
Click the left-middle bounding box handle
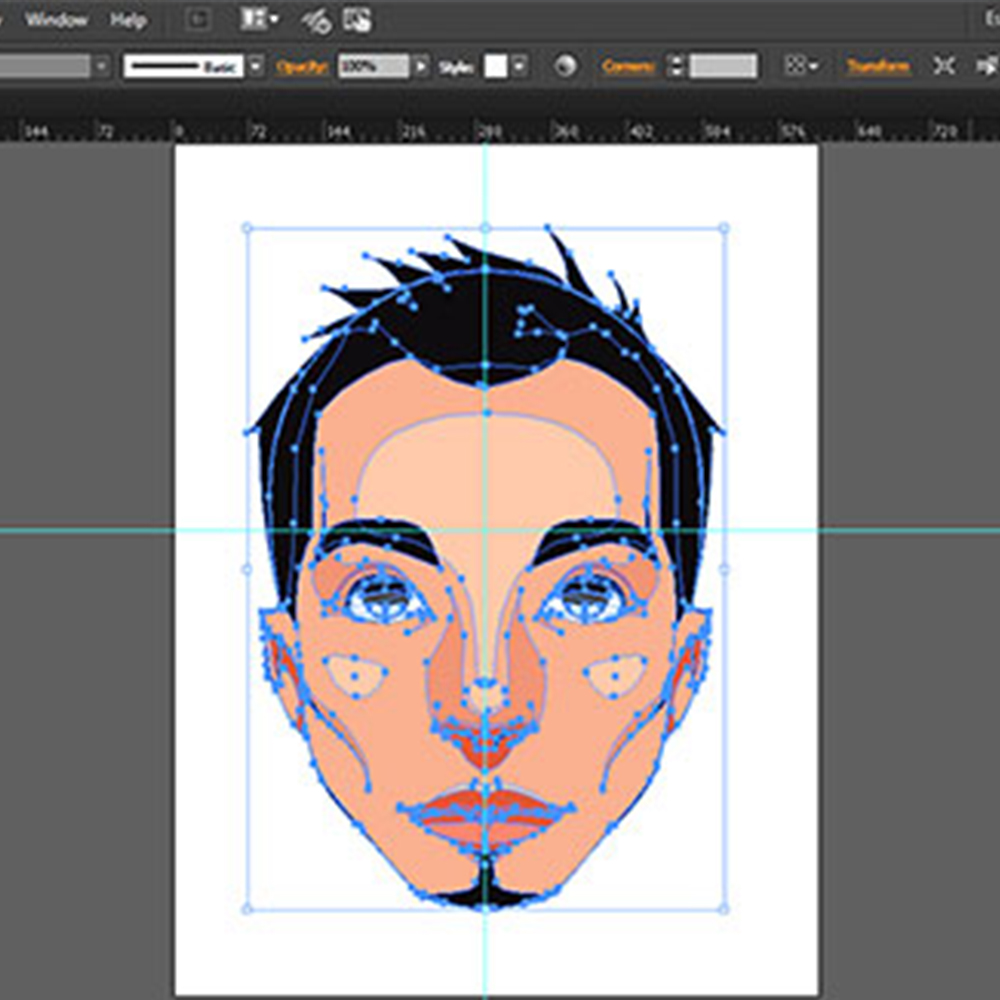tap(247, 569)
